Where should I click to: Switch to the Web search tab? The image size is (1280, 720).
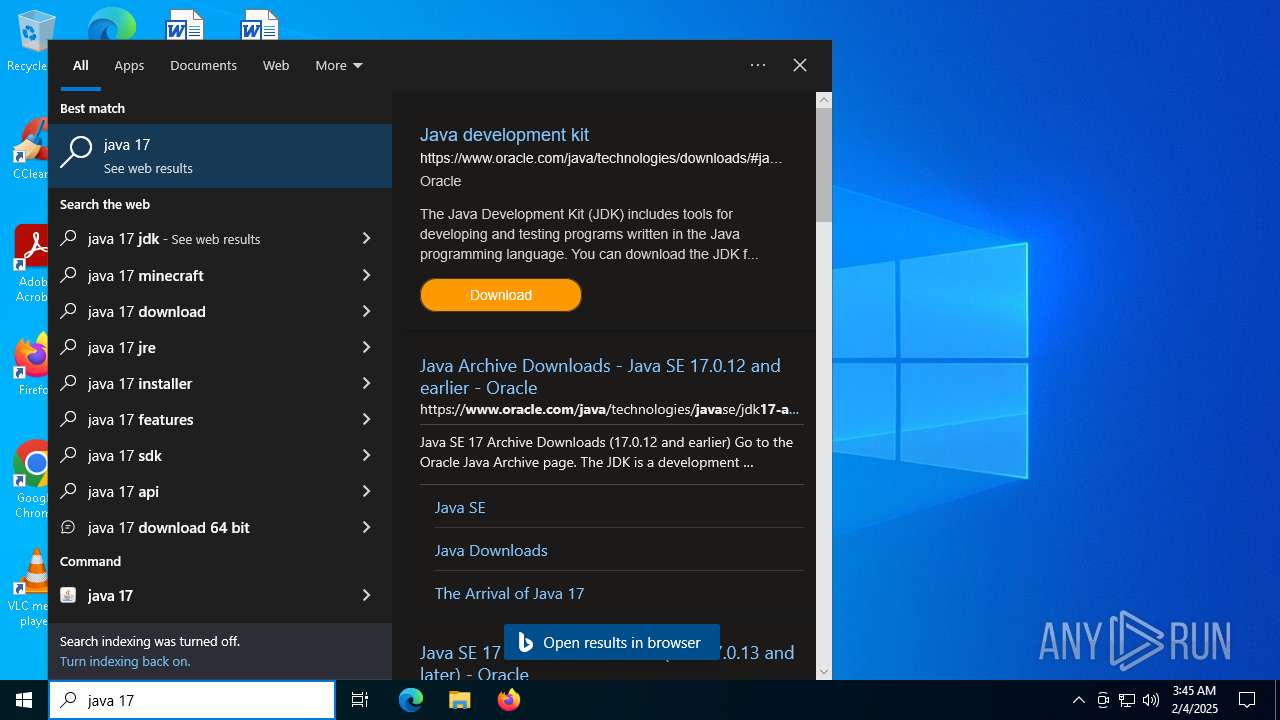point(276,65)
